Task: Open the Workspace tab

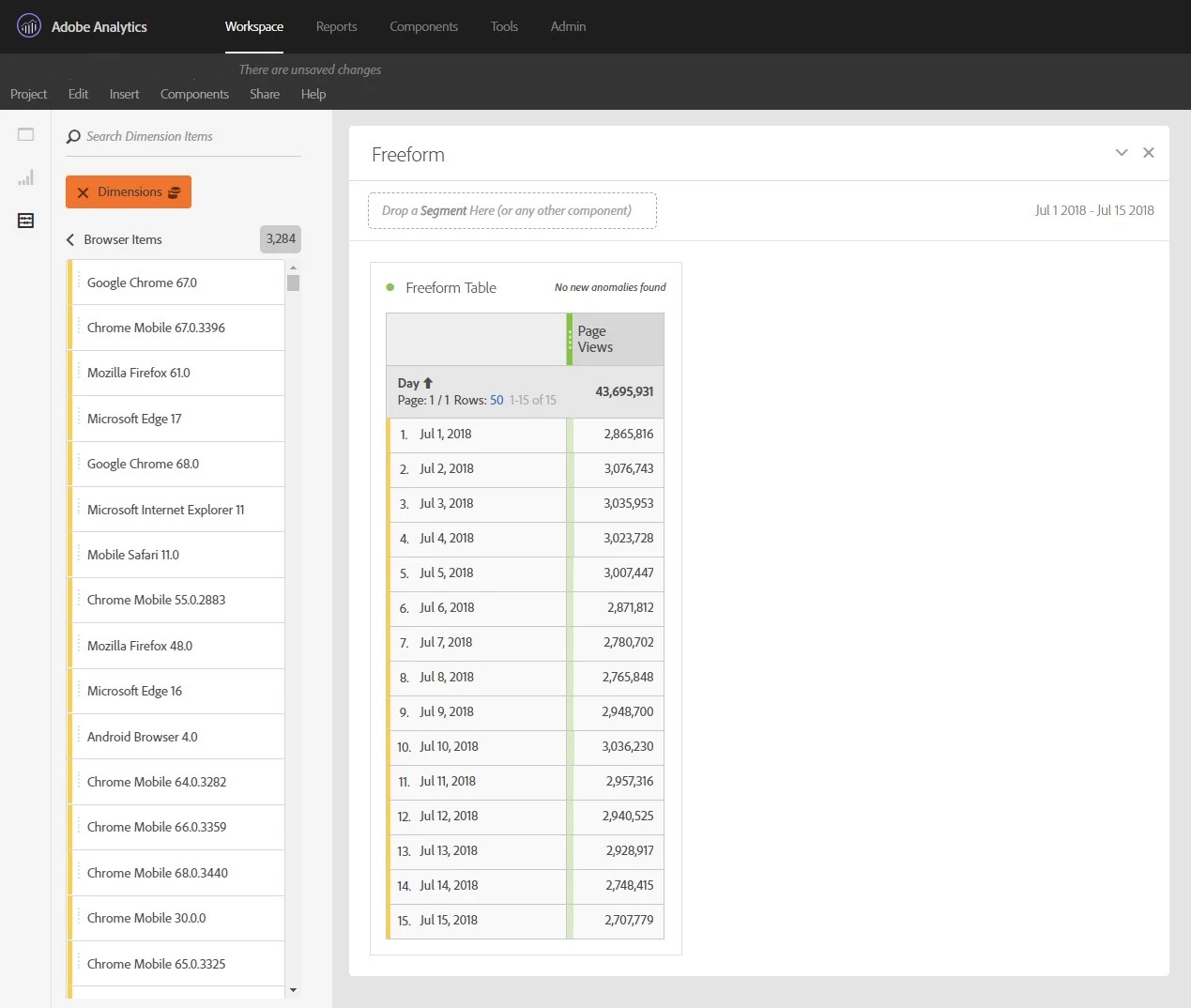Action: (254, 26)
